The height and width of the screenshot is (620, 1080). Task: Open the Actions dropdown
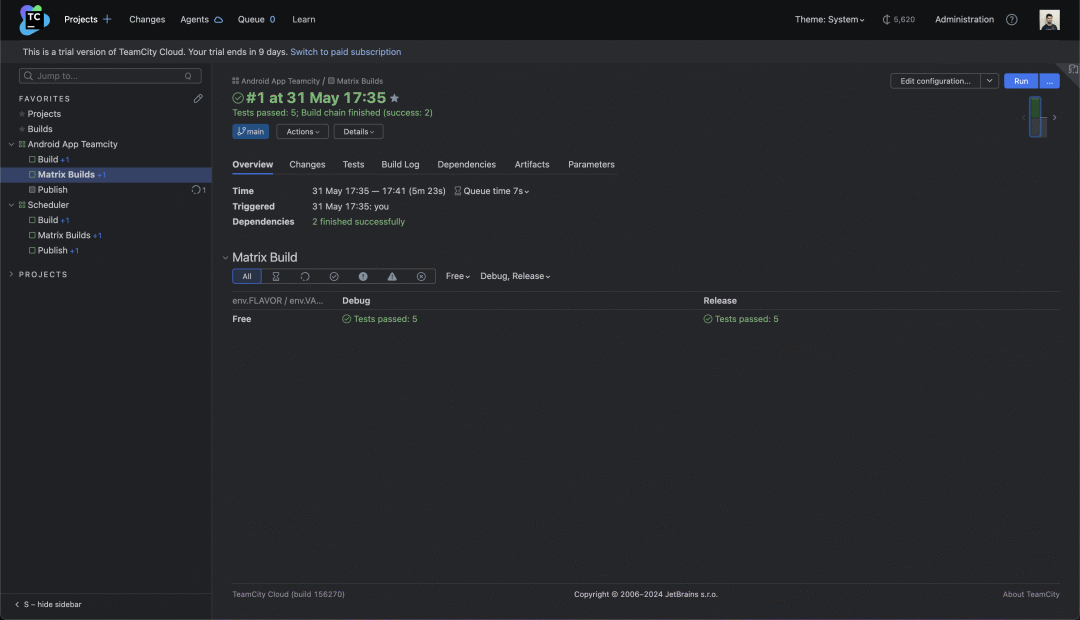[x=302, y=132]
